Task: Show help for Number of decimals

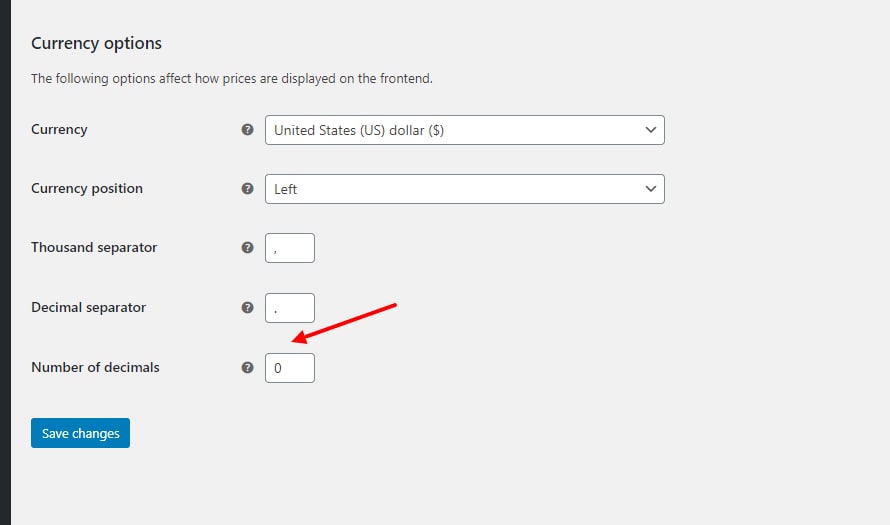Action: (248, 368)
